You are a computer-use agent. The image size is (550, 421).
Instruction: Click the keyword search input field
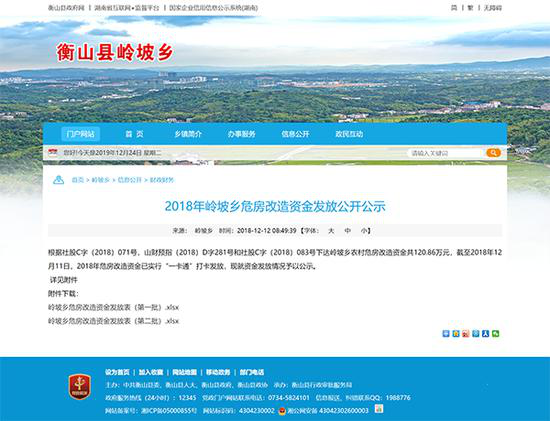click(447, 153)
